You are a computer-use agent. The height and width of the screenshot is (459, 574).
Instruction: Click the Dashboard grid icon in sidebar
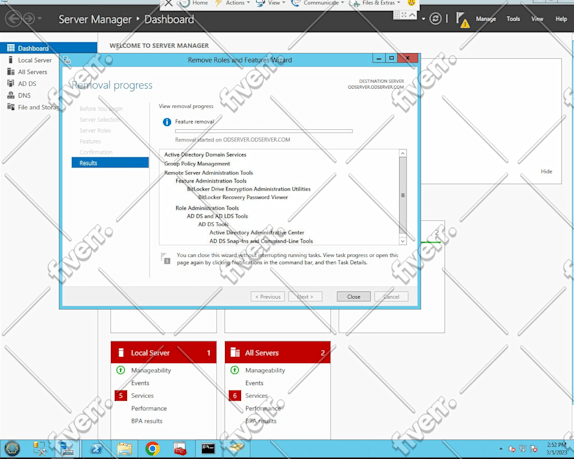tap(11, 48)
